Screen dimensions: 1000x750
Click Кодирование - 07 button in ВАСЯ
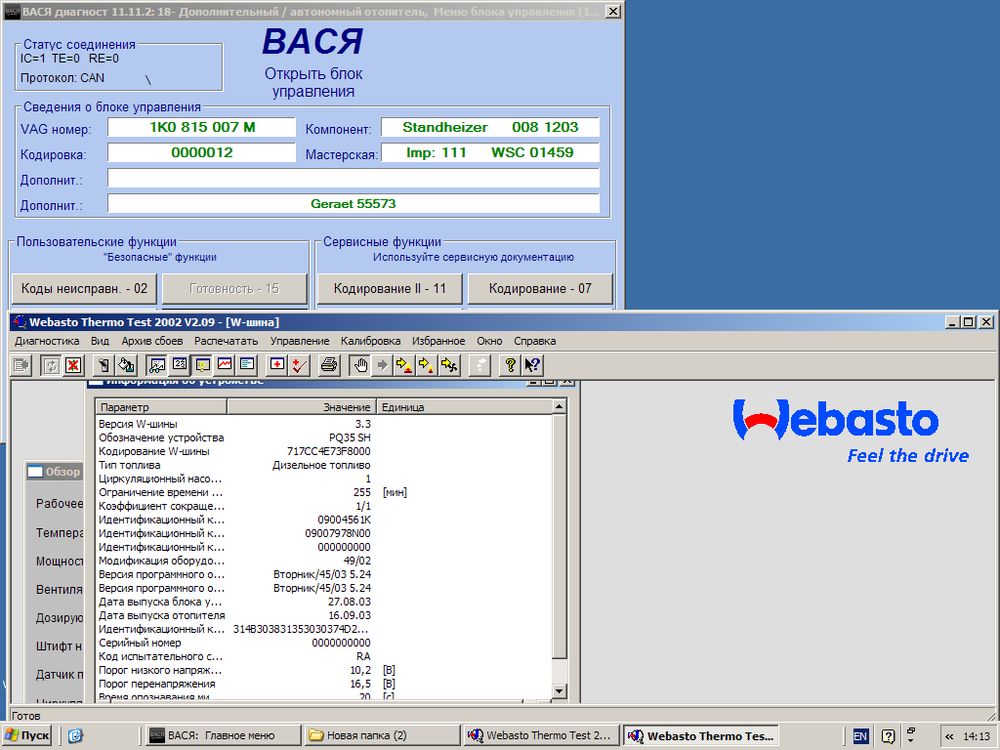540,289
